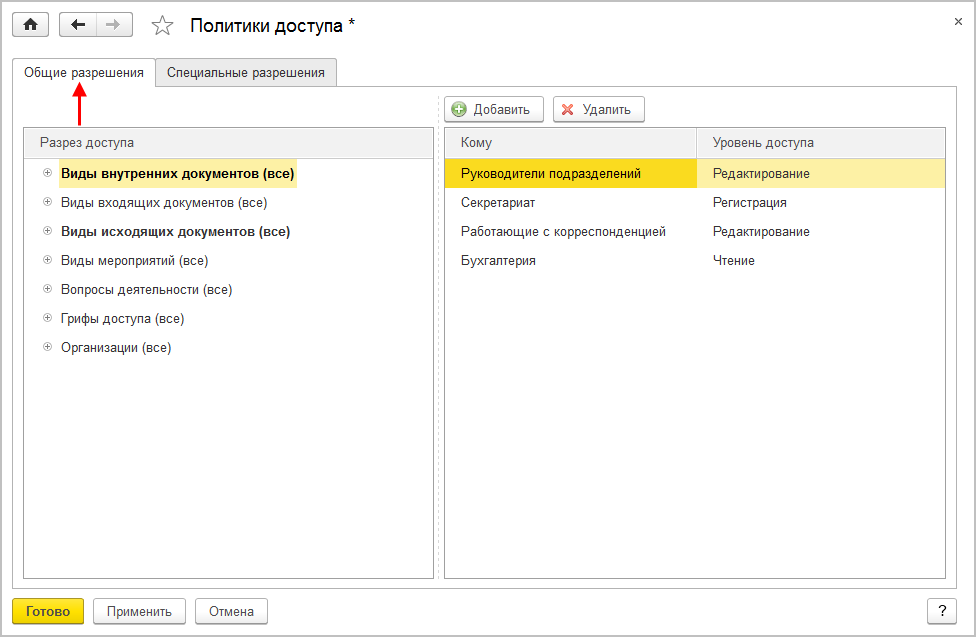Switch to Специальные разрешения tab
976x637 pixels.
pyautogui.click(x=246, y=72)
